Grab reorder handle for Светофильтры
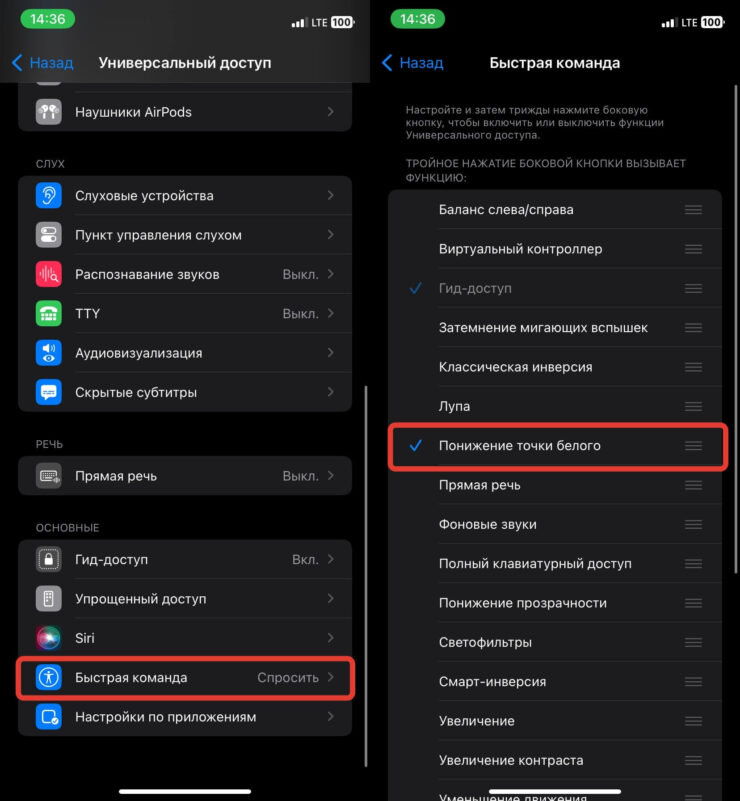The image size is (740, 801). coord(693,642)
